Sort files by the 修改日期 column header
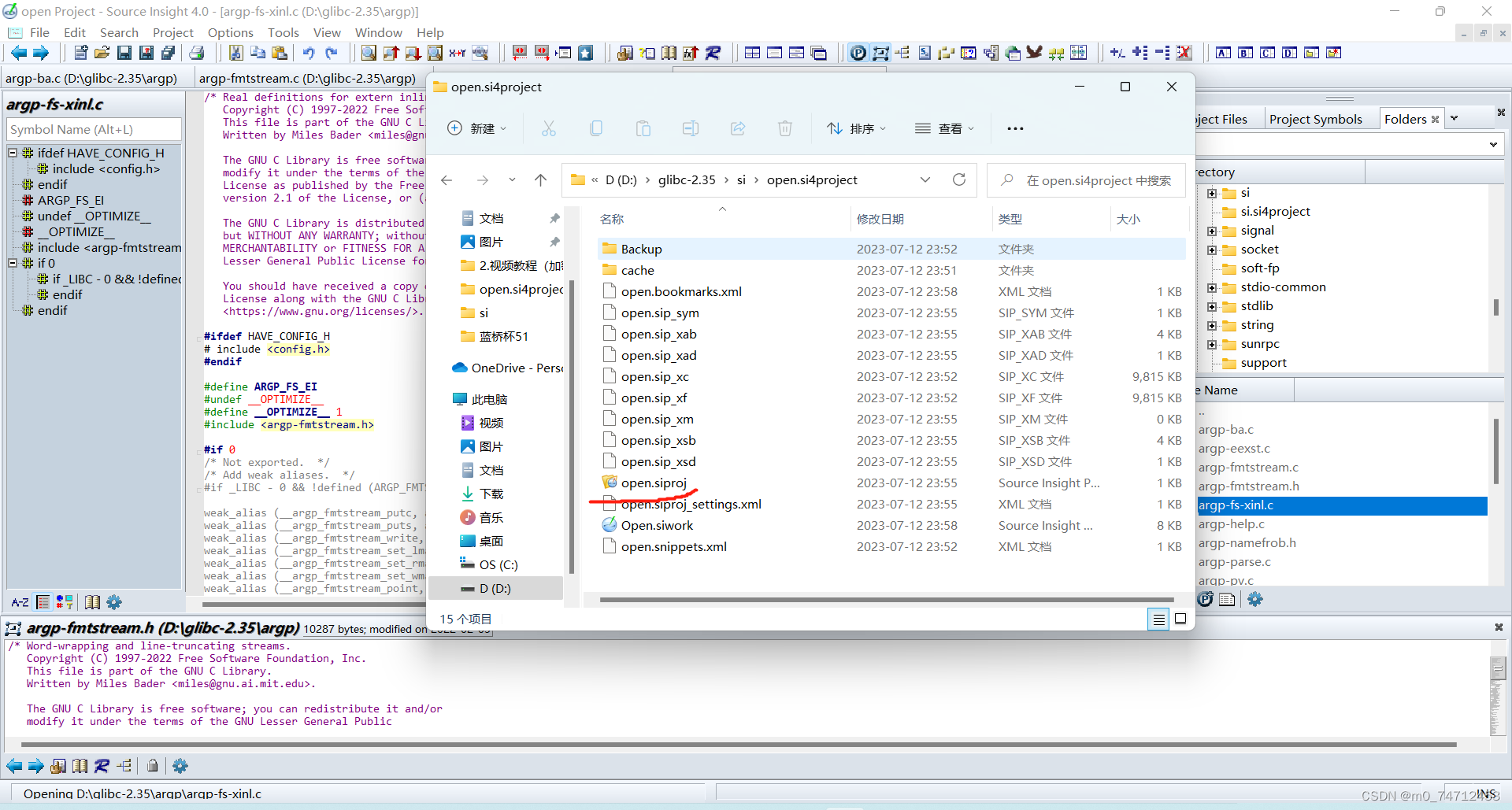This screenshot has width=1512, height=810. point(880,219)
